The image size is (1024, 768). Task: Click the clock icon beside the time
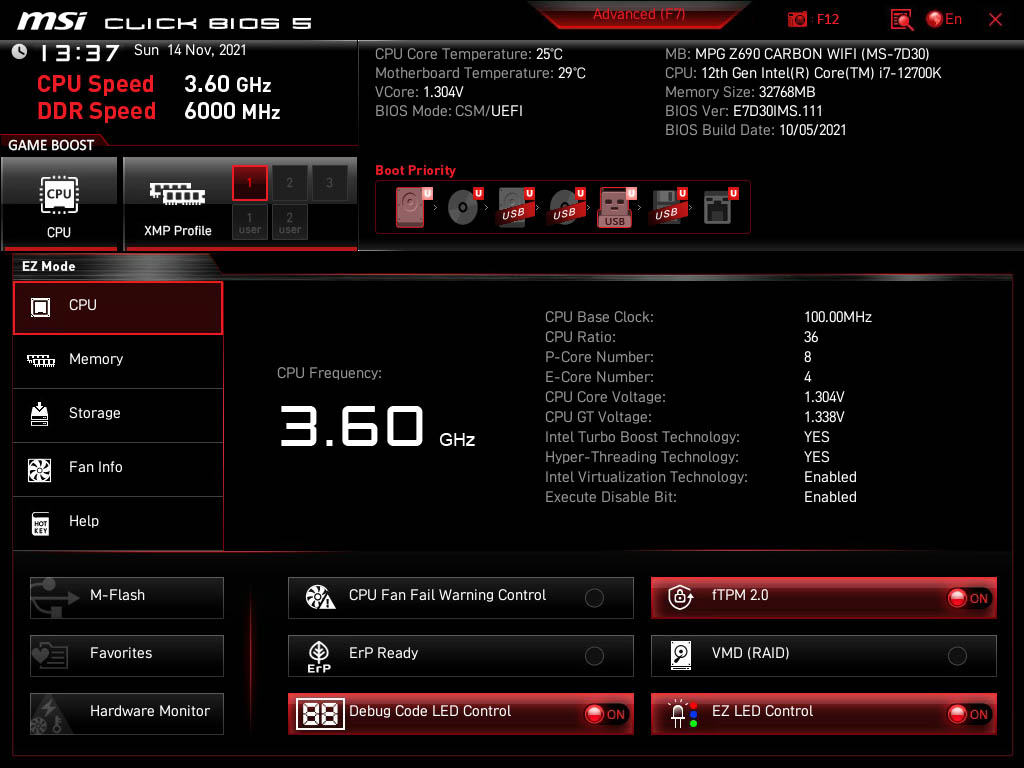coord(19,52)
